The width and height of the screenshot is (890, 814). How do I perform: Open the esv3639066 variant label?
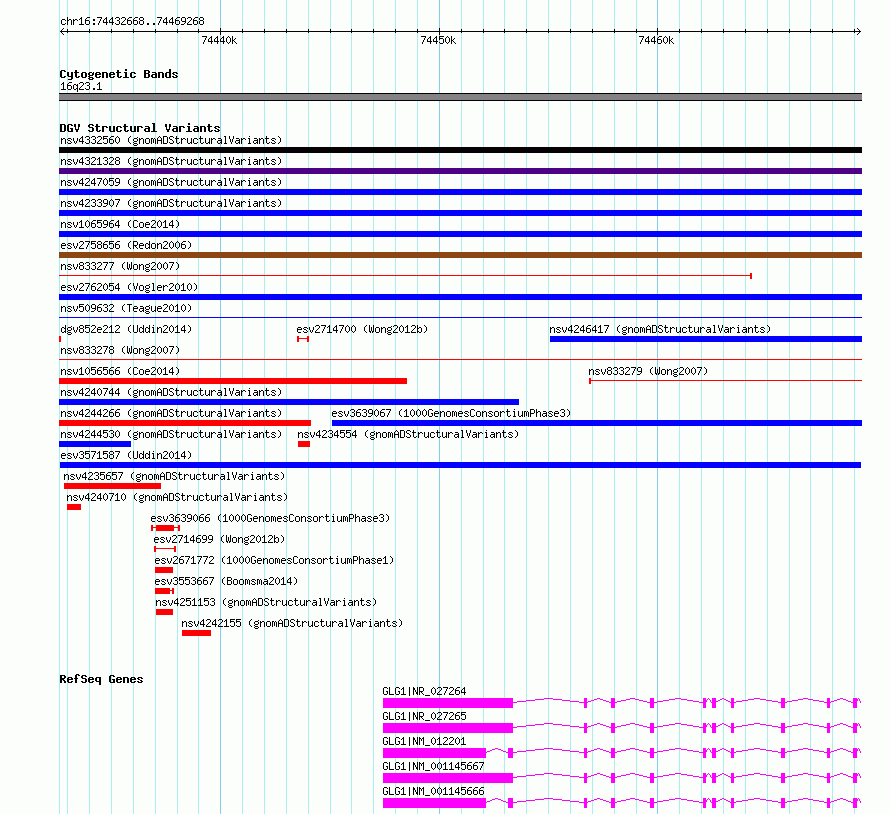270,518
